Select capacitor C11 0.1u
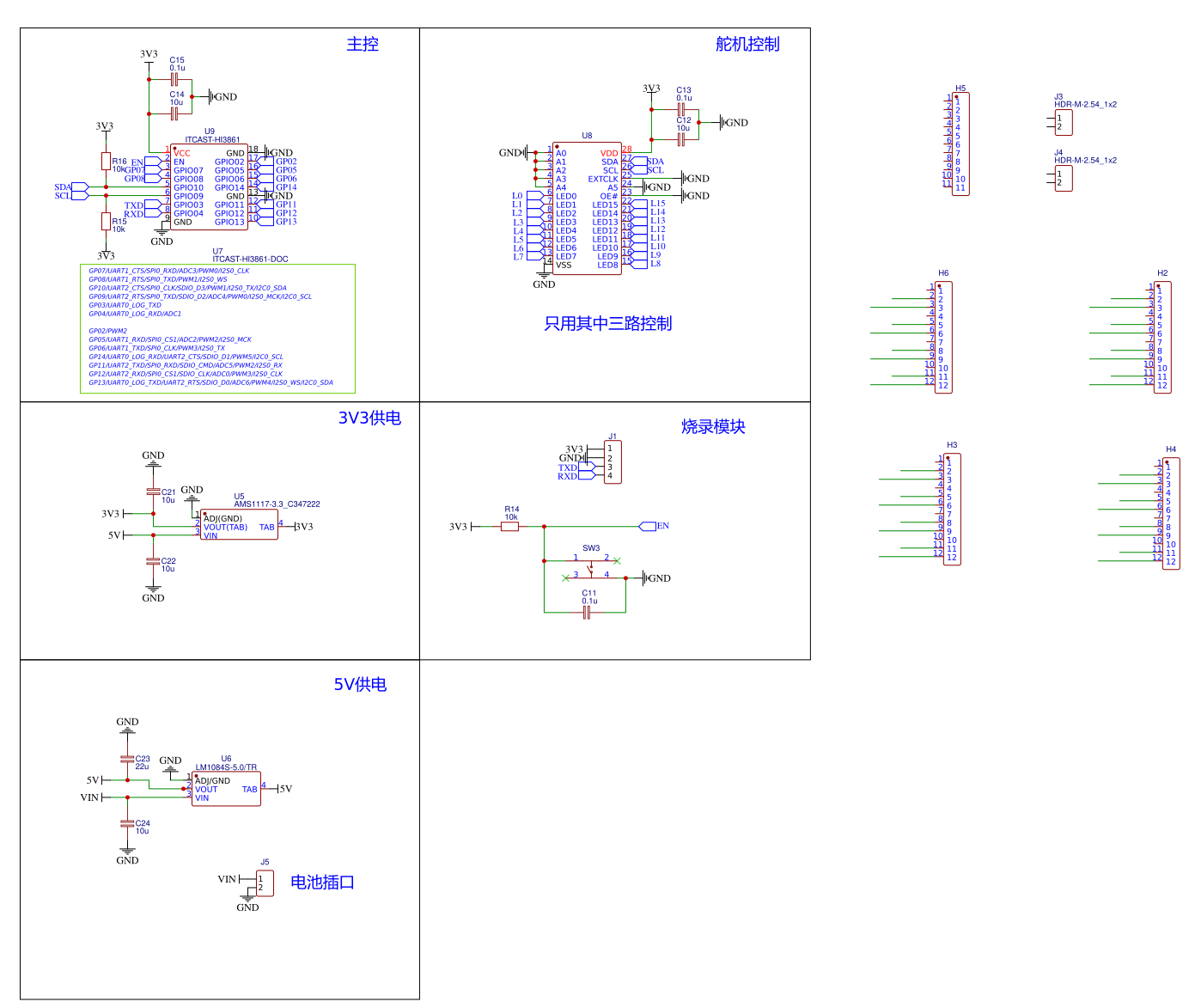 pos(587,612)
